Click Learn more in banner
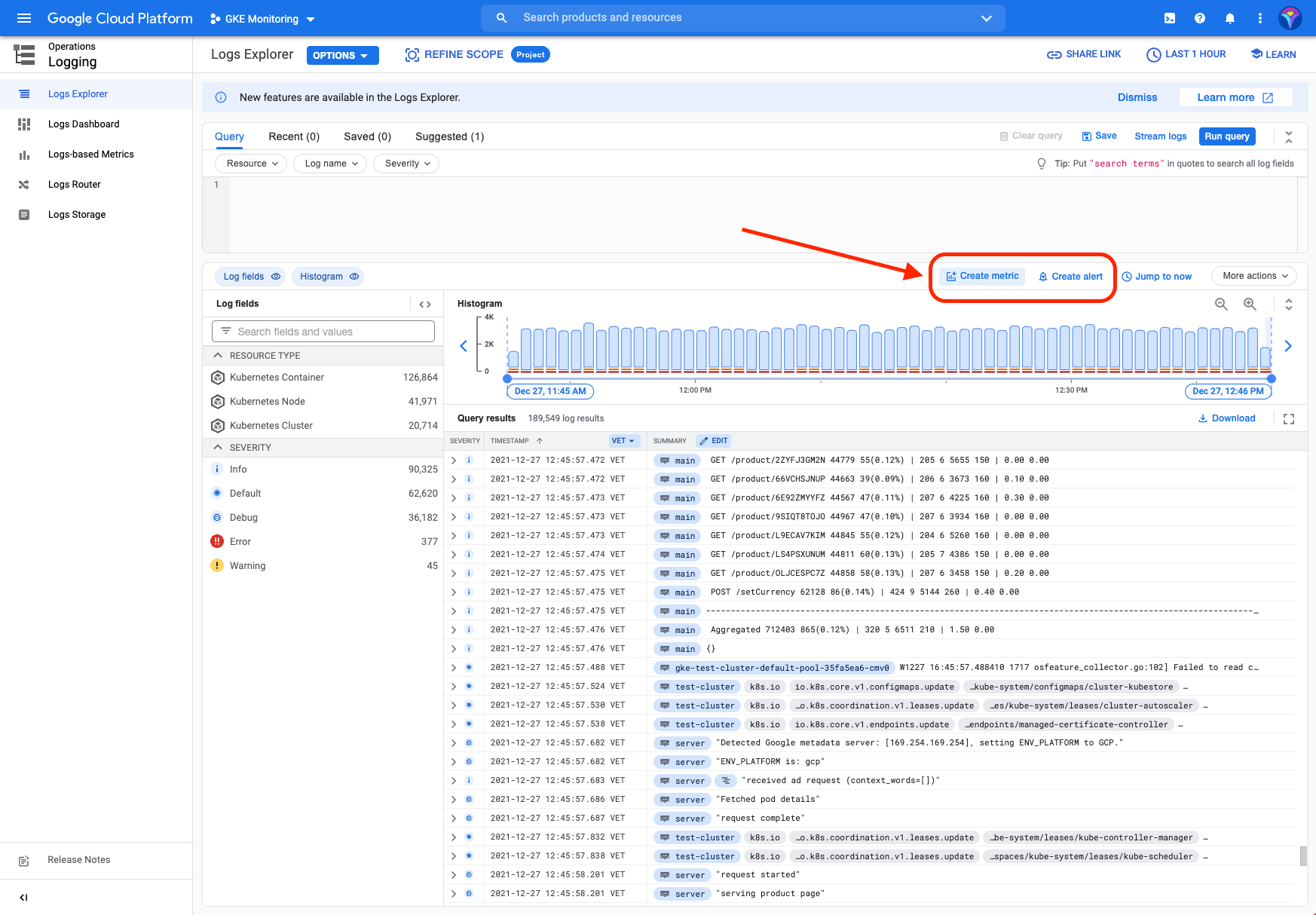Viewport: 1316px width, 915px height. click(x=1235, y=97)
